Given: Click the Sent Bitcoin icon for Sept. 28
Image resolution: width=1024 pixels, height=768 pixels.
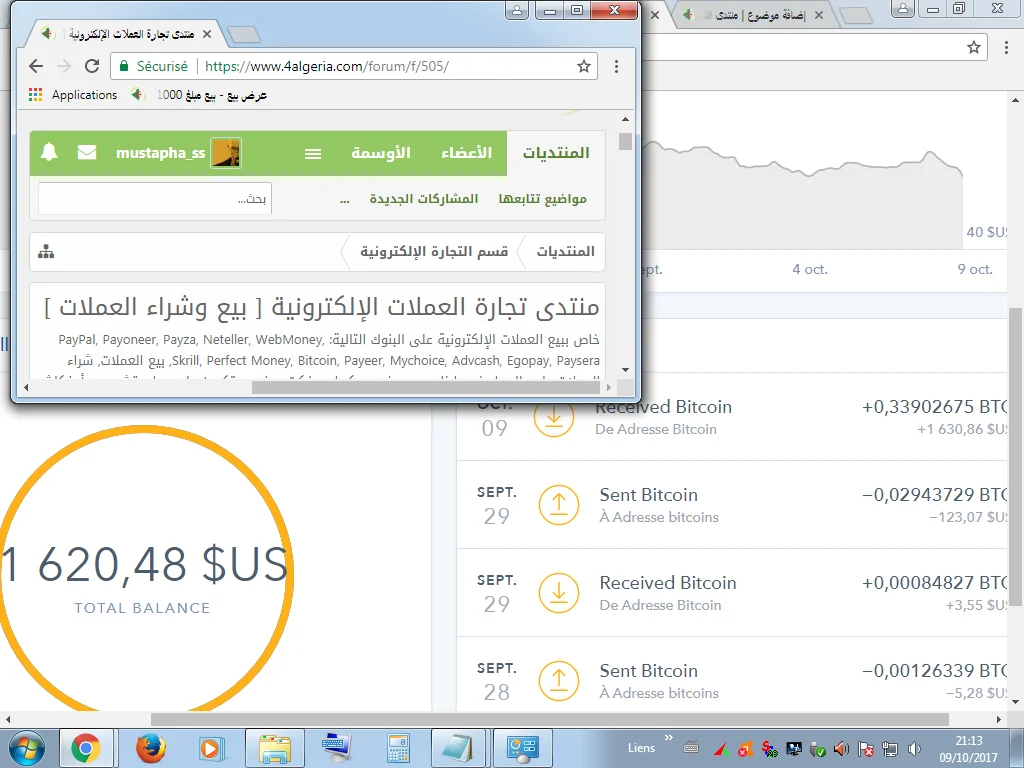Looking at the screenshot, I should click(558, 681).
